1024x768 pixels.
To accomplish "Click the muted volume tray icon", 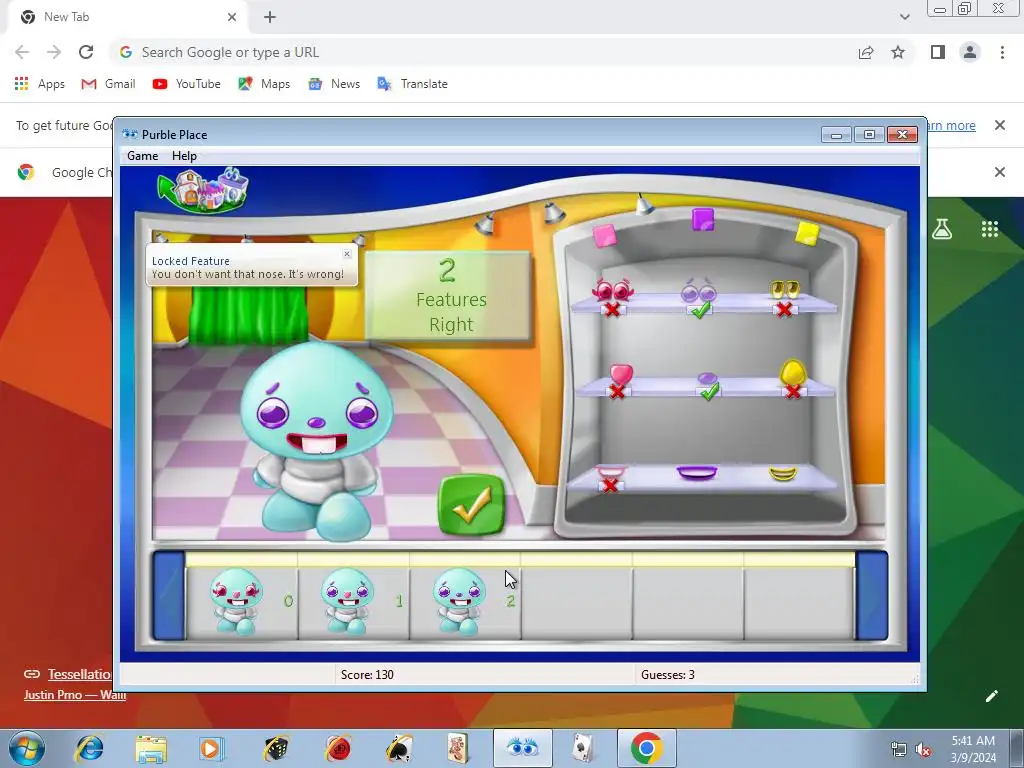I will click(x=923, y=750).
